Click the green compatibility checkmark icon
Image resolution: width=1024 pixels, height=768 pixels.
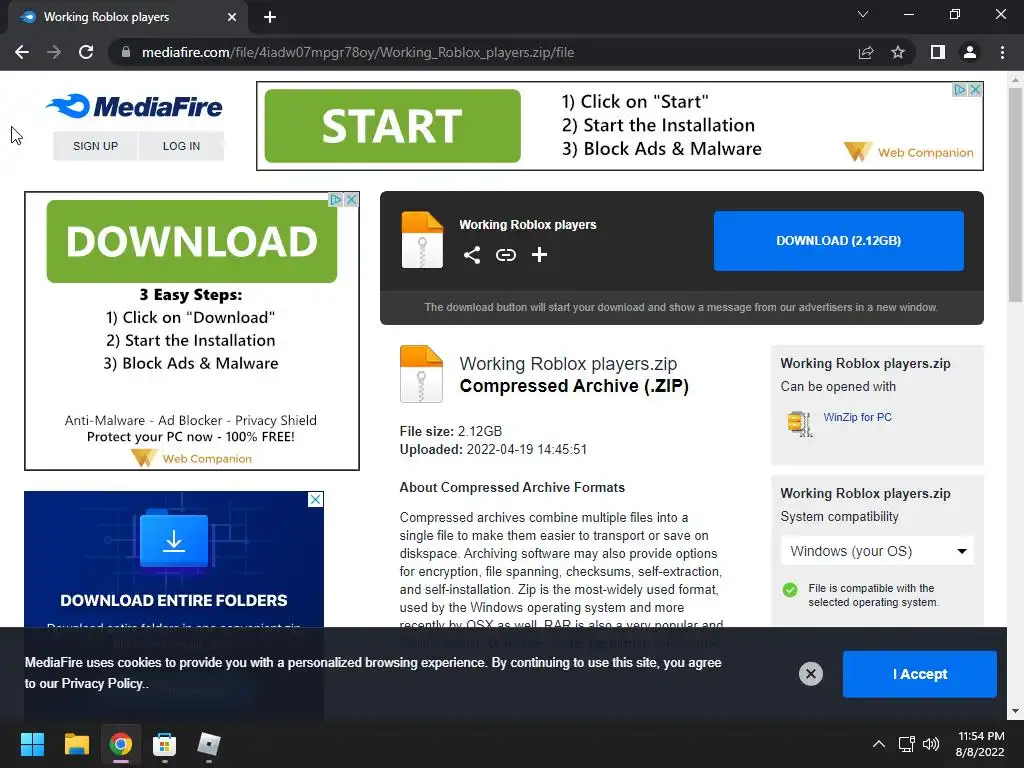pos(790,590)
